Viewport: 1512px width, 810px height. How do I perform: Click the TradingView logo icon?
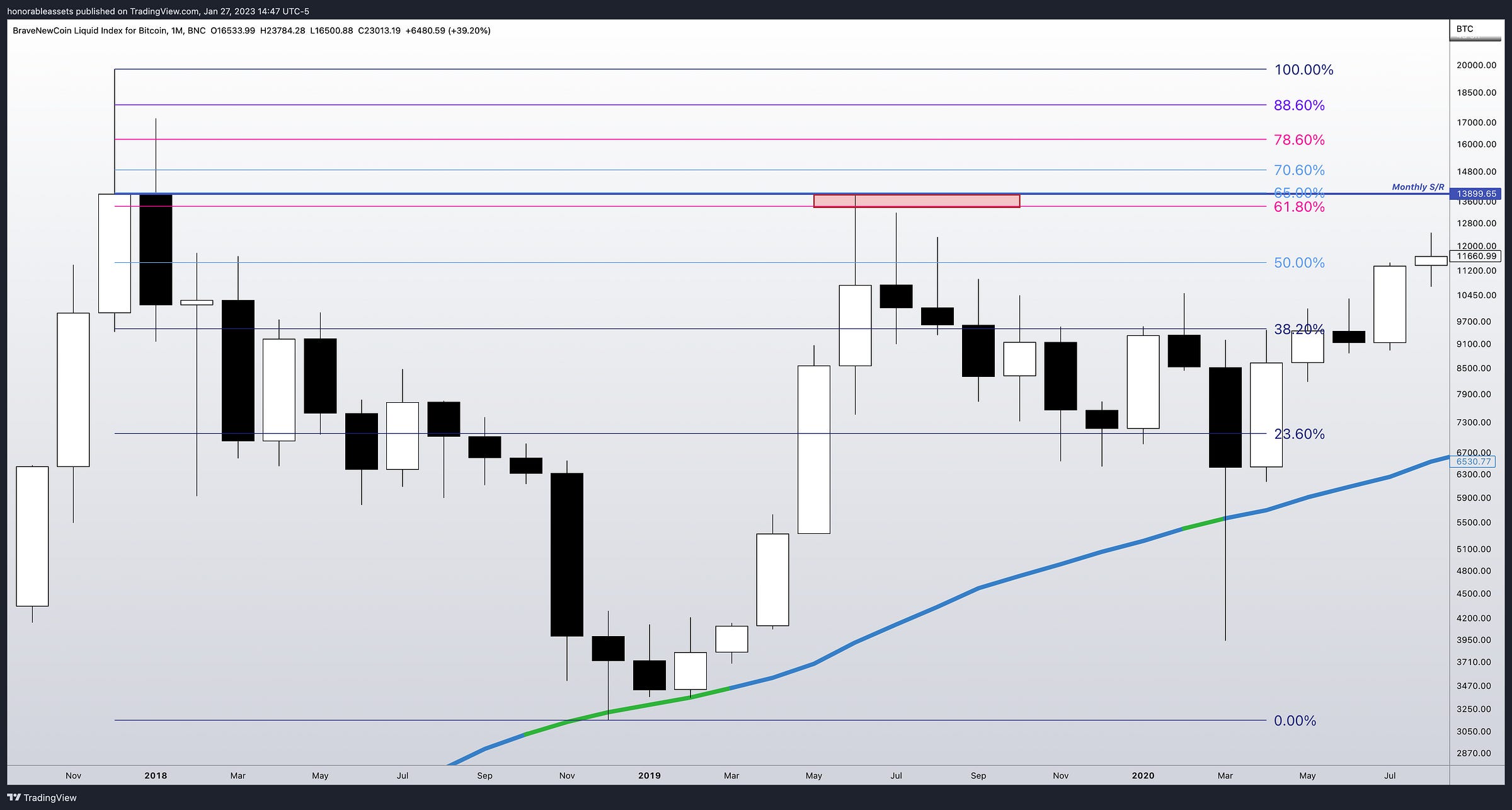(14, 797)
